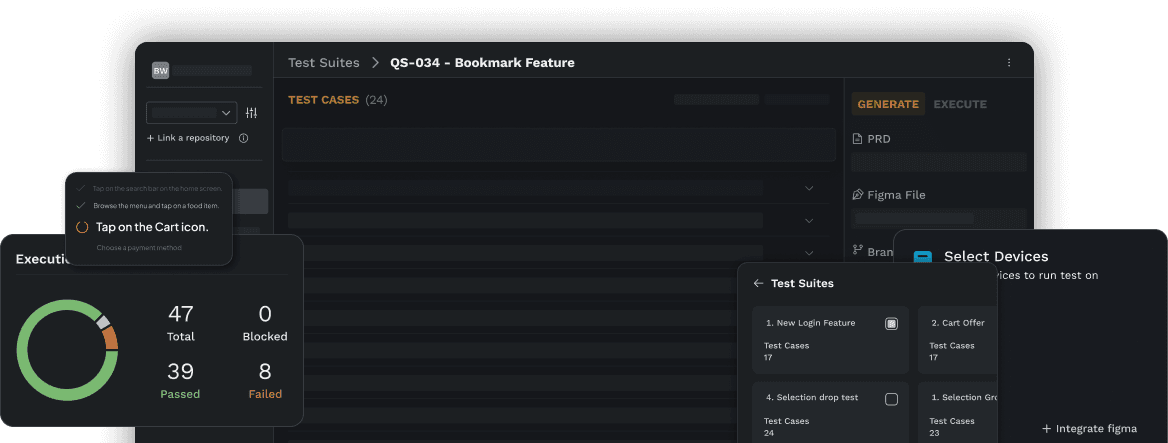Click Integrate figma button

[x=1089, y=428]
